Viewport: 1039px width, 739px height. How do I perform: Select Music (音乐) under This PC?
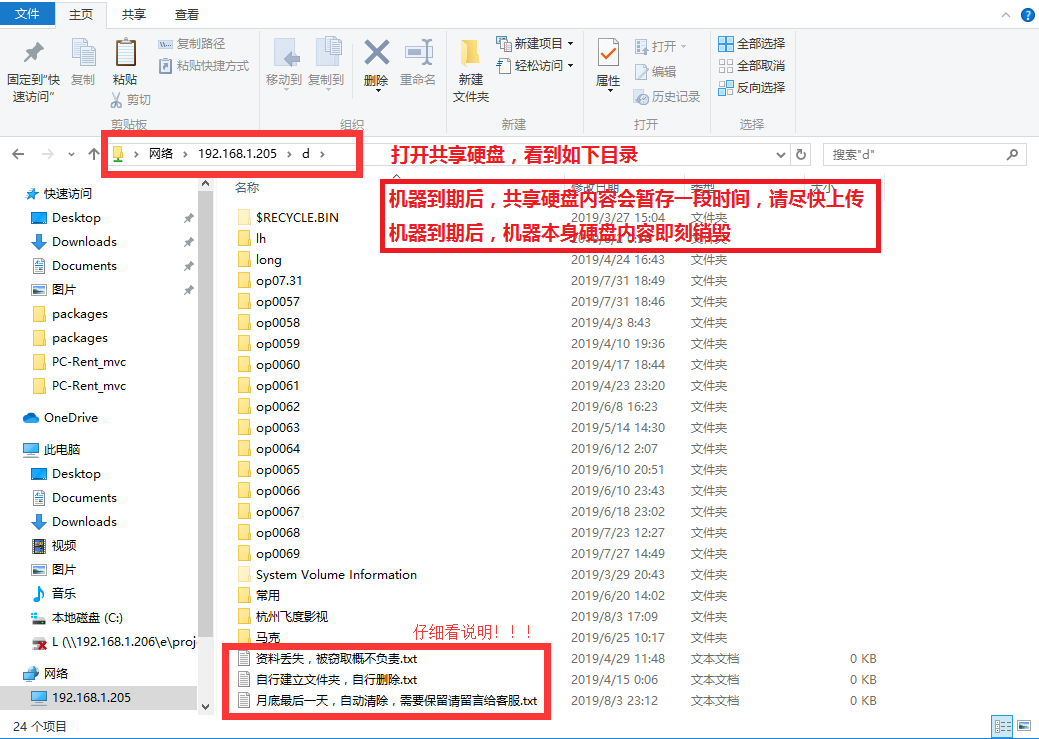54,593
